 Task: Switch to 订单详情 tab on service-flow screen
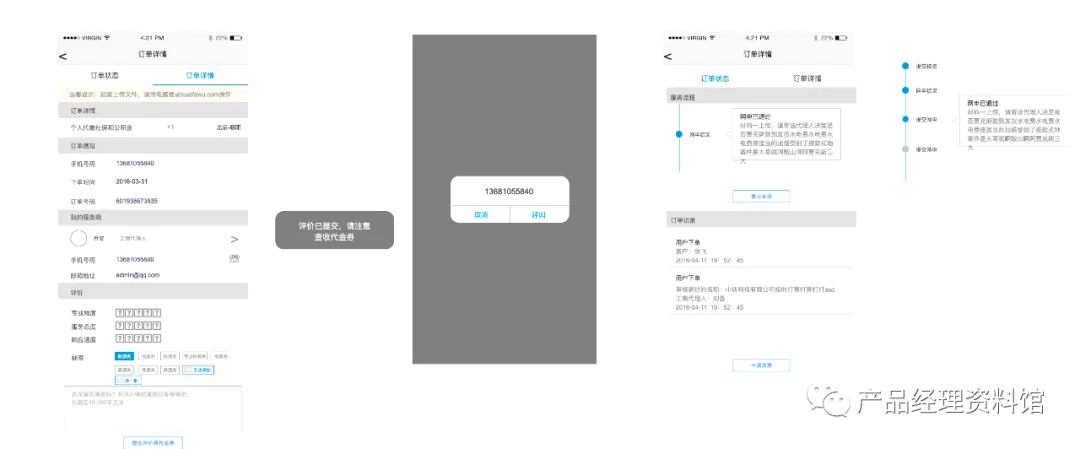807,79
